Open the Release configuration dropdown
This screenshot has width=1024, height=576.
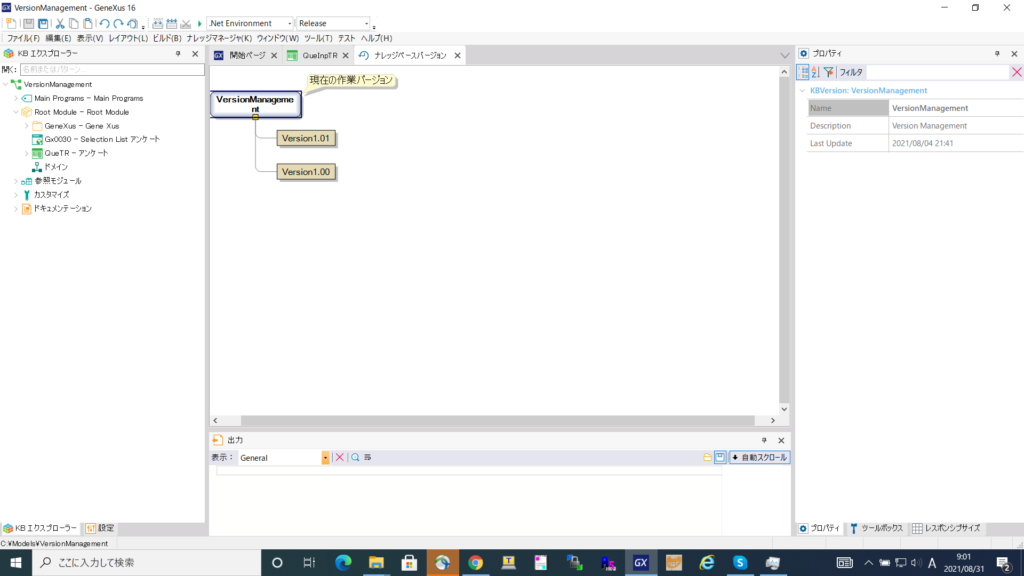[x=333, y=24]
